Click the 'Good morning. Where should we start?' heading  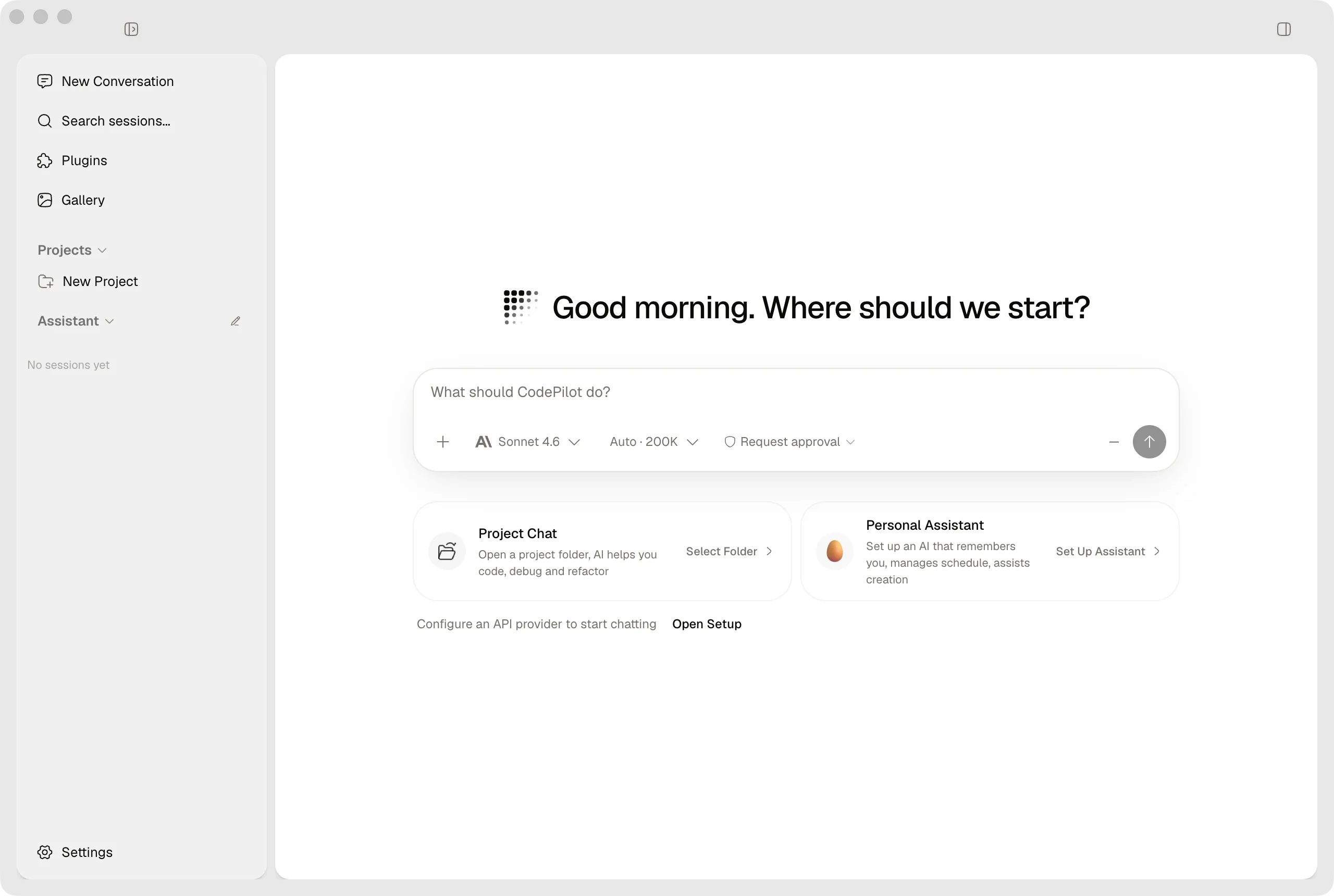821,307
